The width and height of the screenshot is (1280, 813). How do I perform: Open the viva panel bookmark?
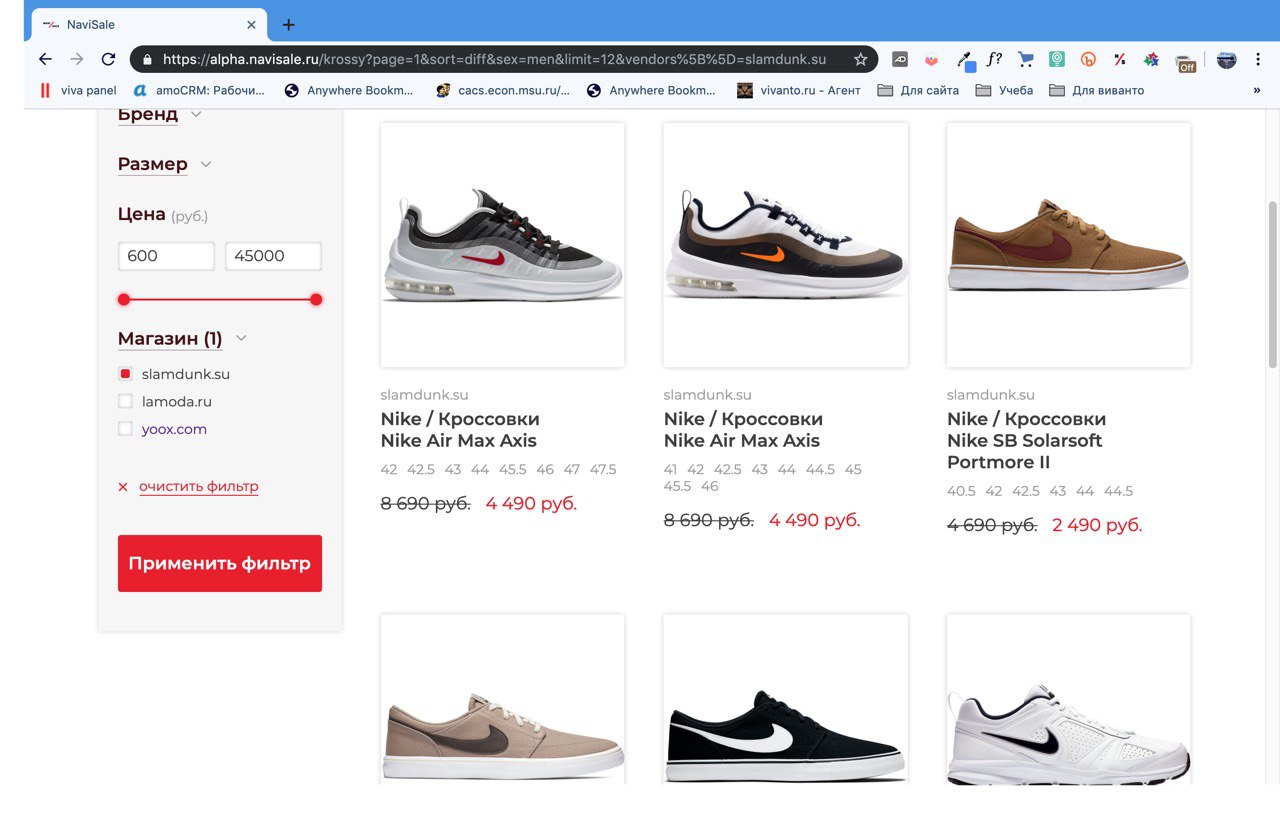click(x=78, y=90)
